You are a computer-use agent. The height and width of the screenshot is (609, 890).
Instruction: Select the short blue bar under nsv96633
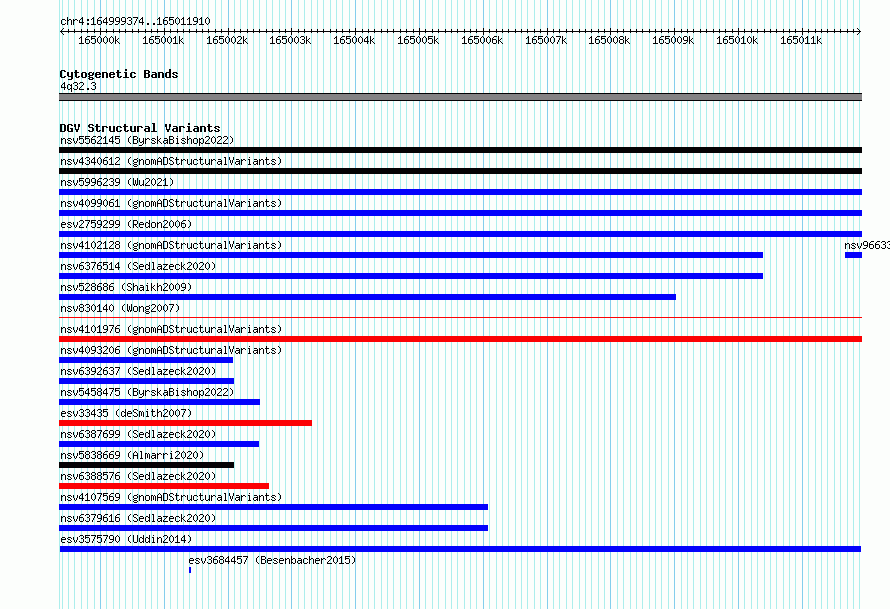[853, 255]
